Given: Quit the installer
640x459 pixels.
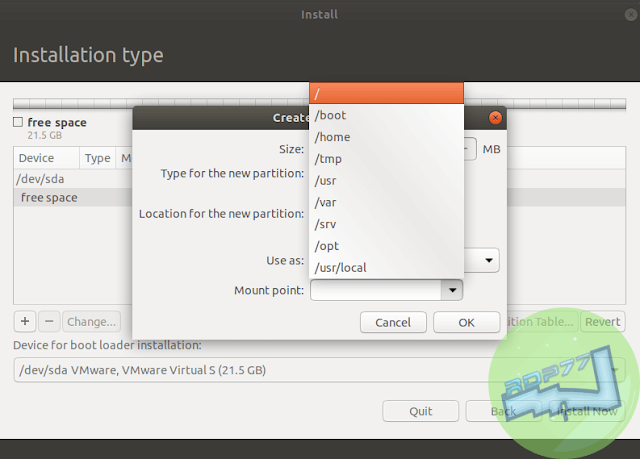Looking at the screenshot, I should [420, 411].
